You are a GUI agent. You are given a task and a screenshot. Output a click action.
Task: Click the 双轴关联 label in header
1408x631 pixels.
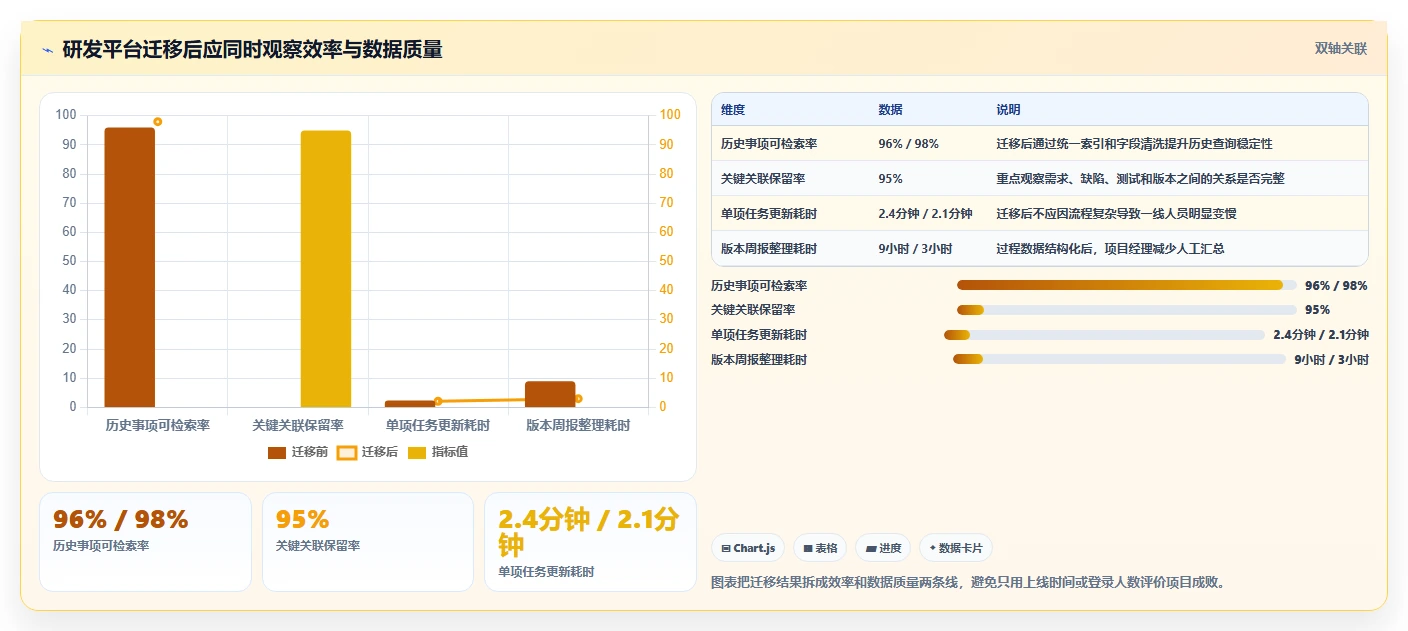pos(1340,48)
